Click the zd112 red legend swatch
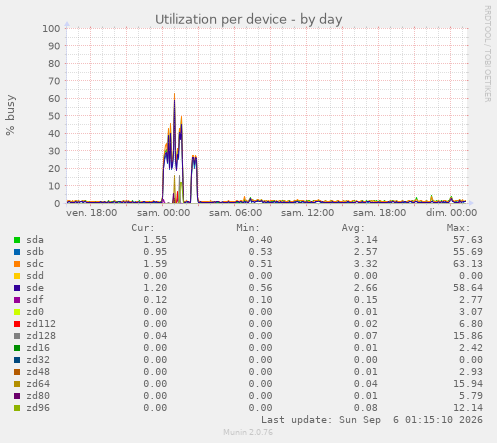Screen dimensions: 497x443 [x=17, y=324]
